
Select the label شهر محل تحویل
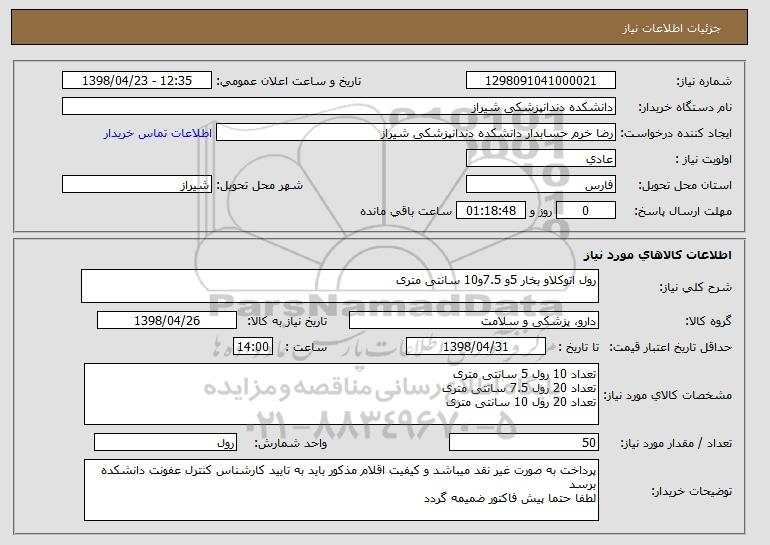click(259, 185)
